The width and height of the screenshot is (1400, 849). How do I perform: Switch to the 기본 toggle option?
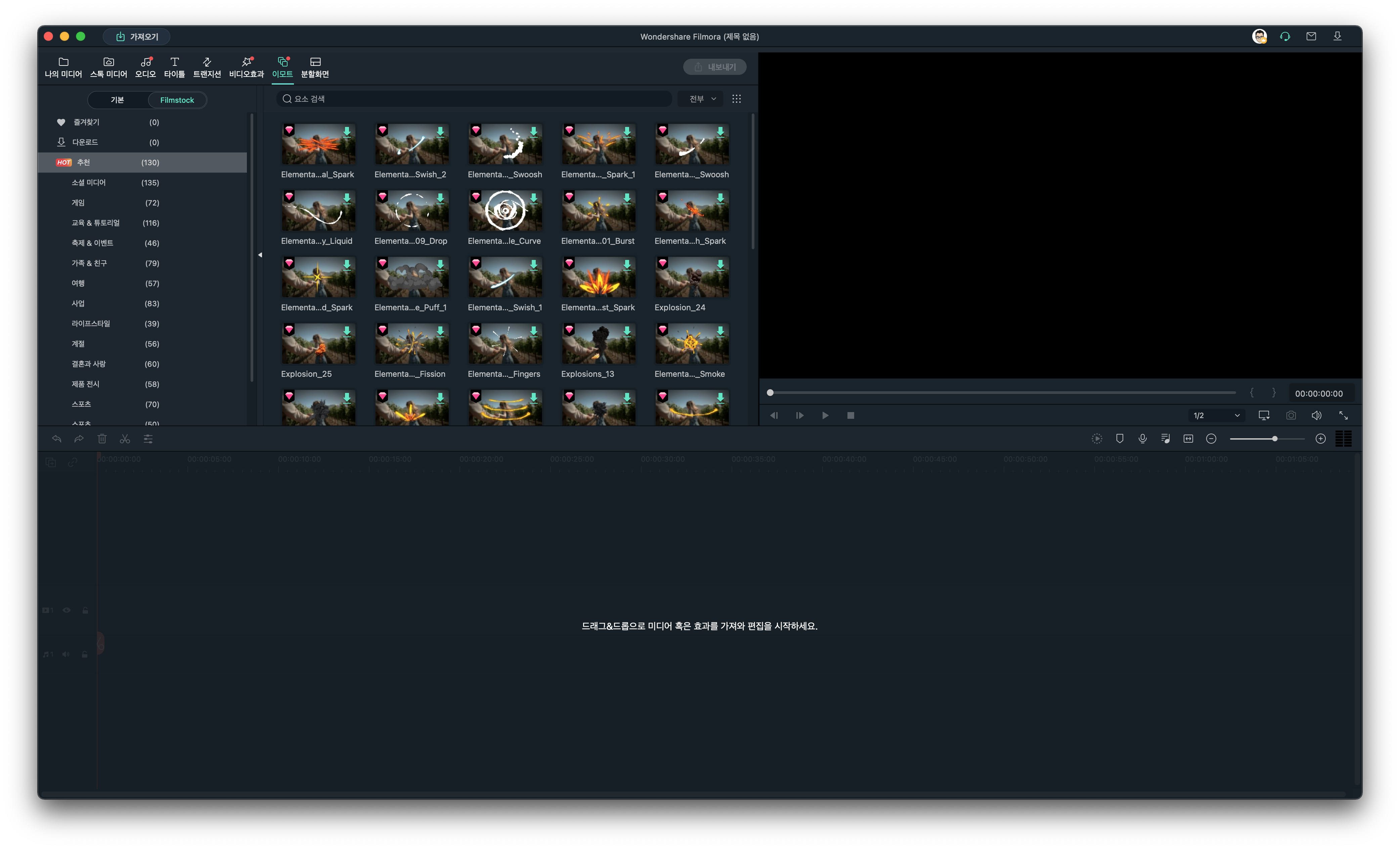tap(118, 100)
